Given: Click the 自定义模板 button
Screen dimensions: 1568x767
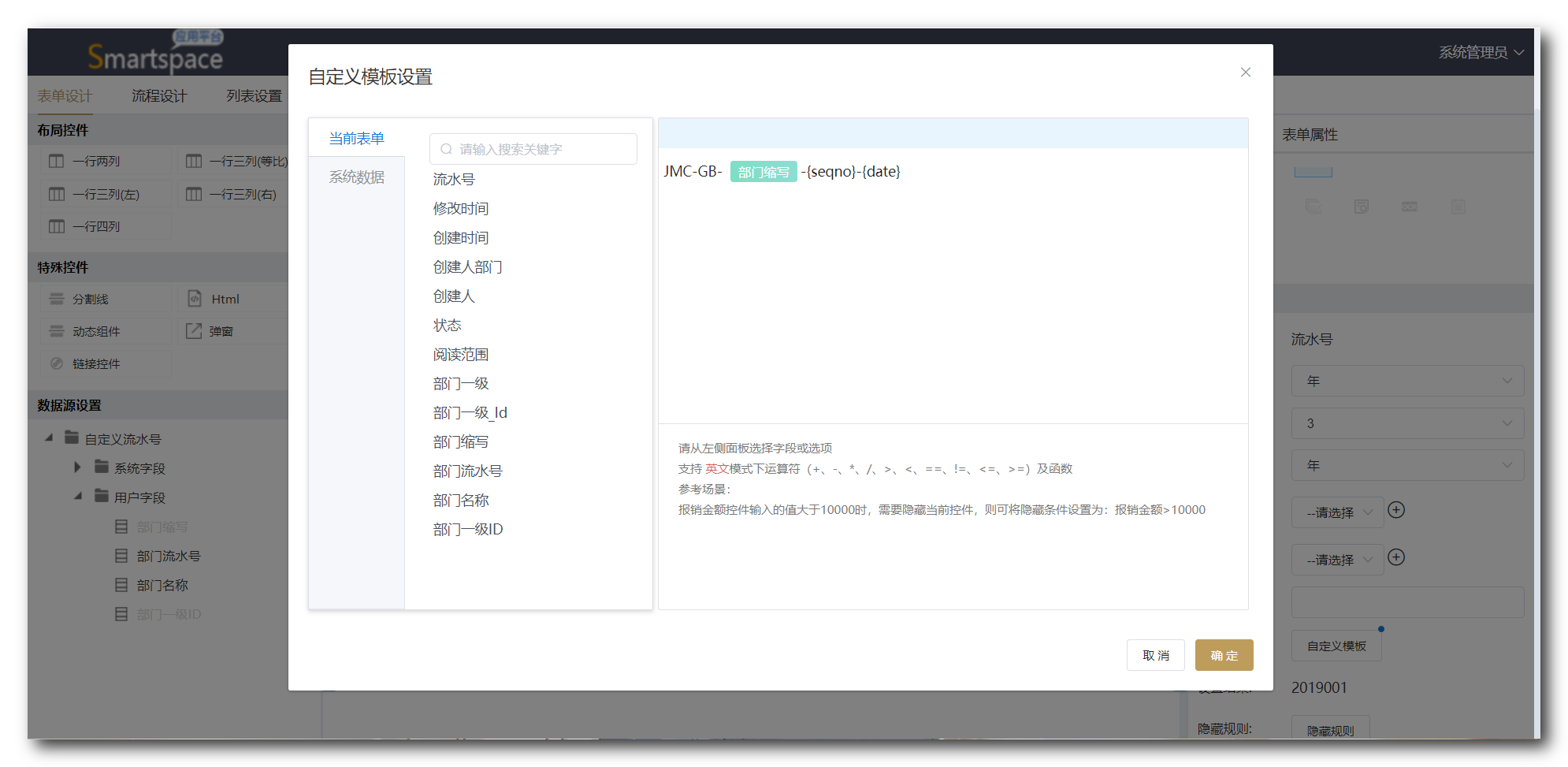Looking at the screenshot, I should click(x=1336, y=646).
